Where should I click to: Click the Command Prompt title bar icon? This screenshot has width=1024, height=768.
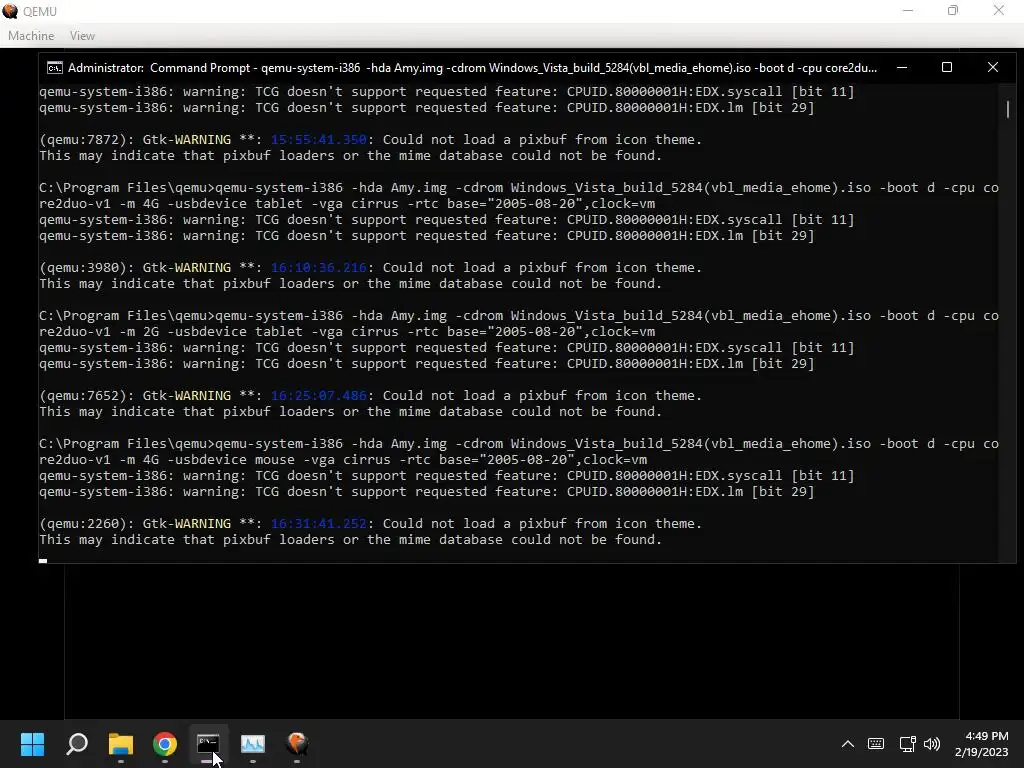click(x=55, y=68)
